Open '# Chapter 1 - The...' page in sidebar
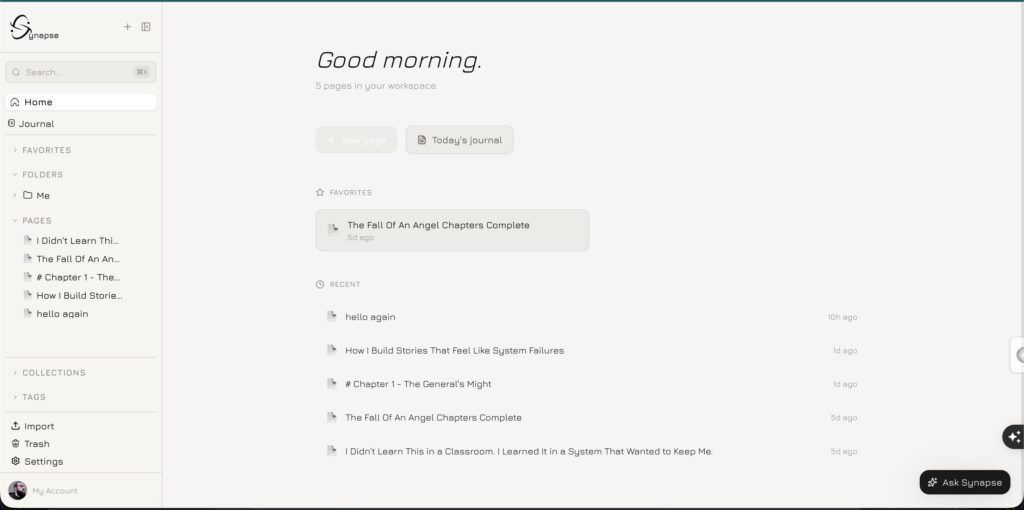 tap(78, 277)
